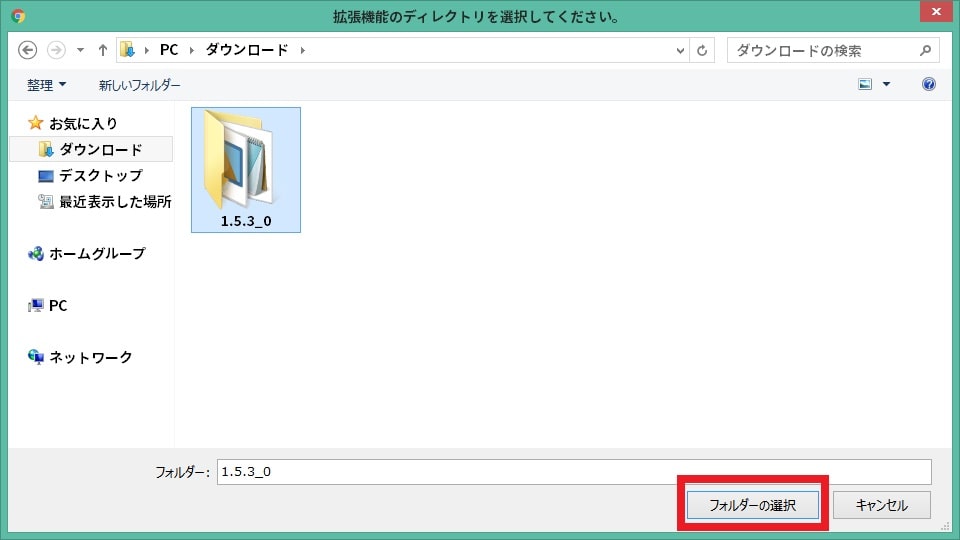960x540 pixels.
Task: Select PC in the address breadcrumb
Action: (169, 50)
